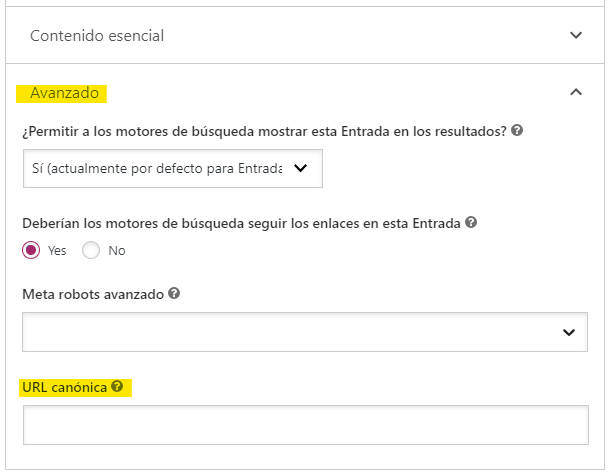Image resolution: width=611 pixels, height=474 pixels.
Task: Click the highlighted Avanzado section title
Action: (x=65, y=93)
